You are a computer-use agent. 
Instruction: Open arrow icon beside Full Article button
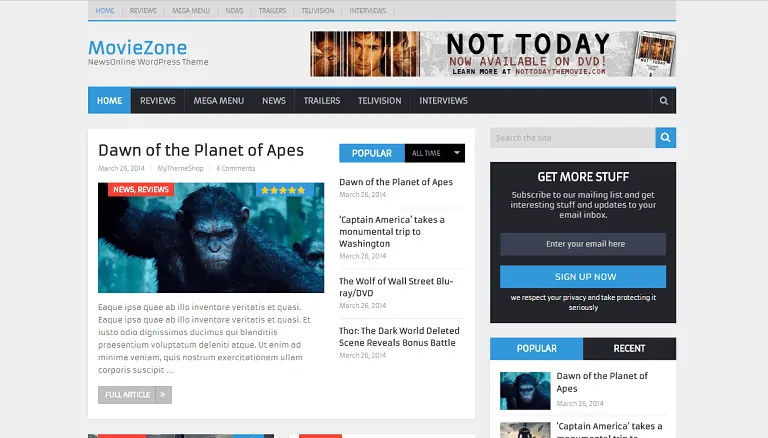coord(163,395)
